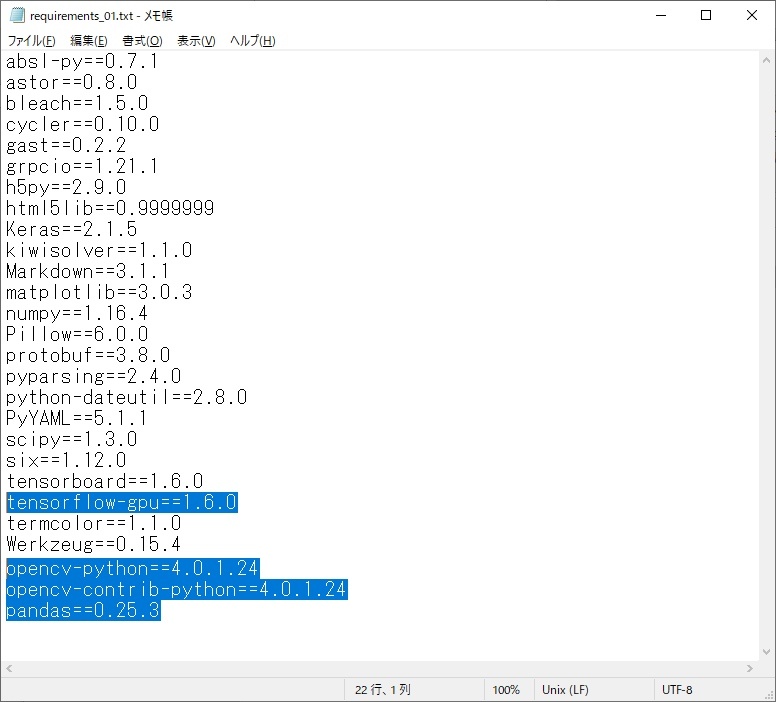Image resolution: width=776 pixels, height=702 pixels.
Task: Click the line cycler==0.10.0
Action: 82,124
